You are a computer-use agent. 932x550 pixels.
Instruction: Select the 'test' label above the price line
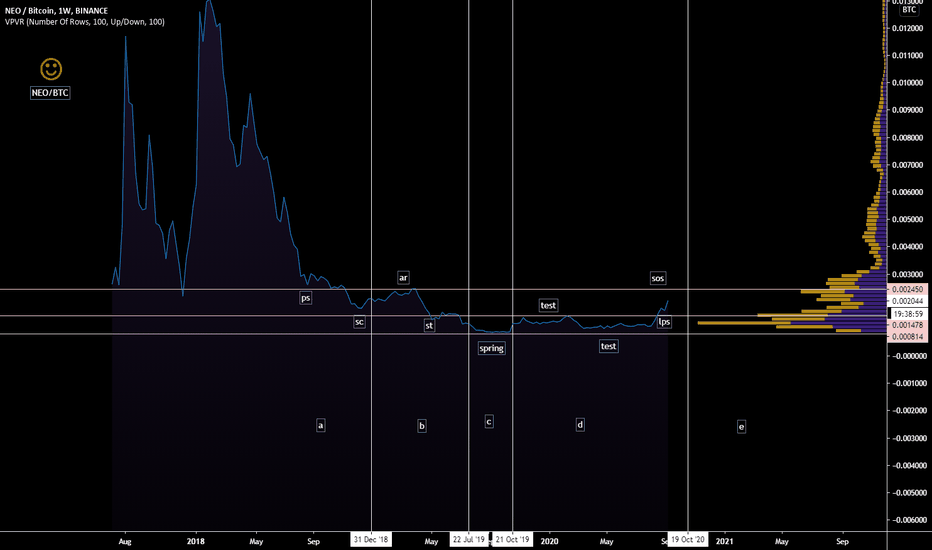pos(548,306)
